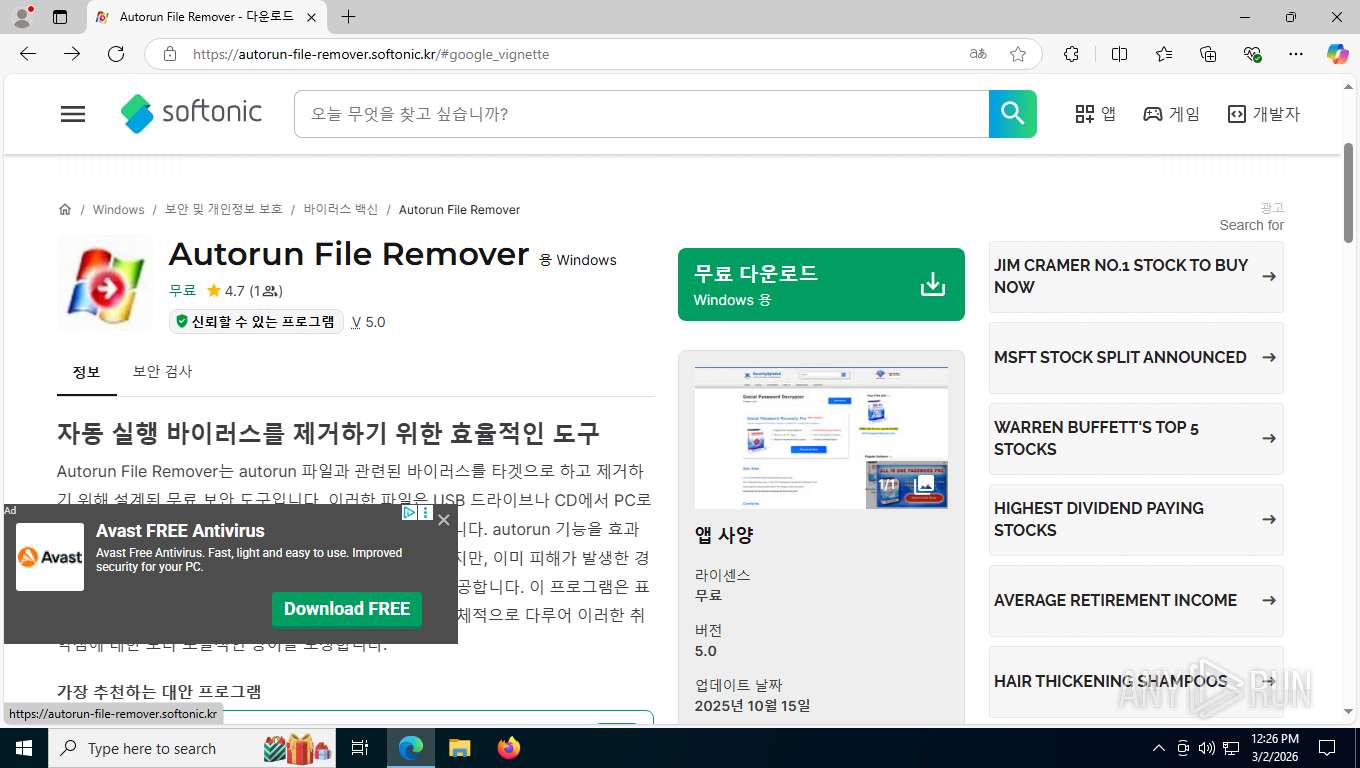Click the Autorun File Remover app icon

(x=105, y=284)
